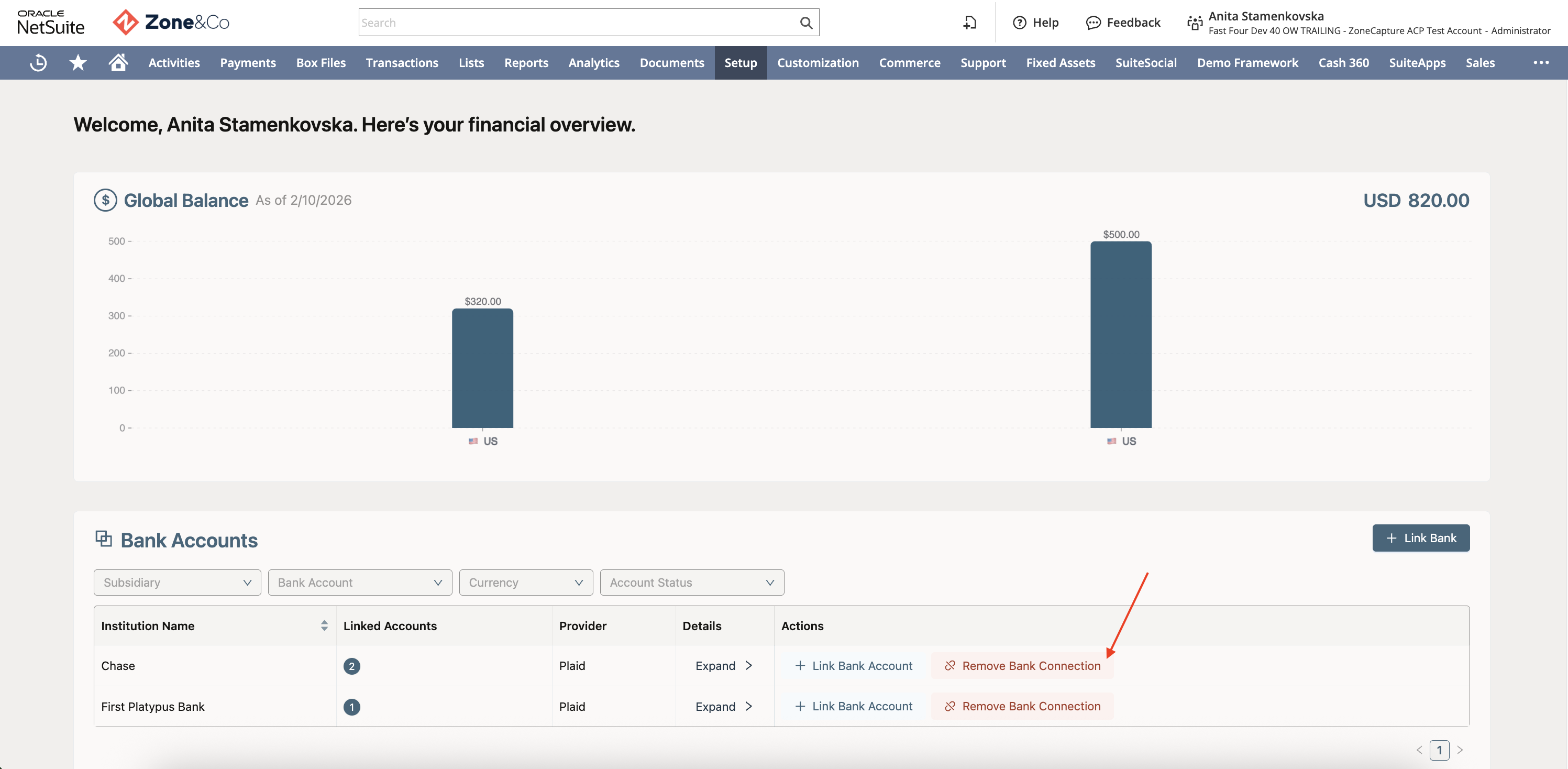This screenshot has height=769, width=1568.
Task: Open the Transactions menu
Action: 402,63
